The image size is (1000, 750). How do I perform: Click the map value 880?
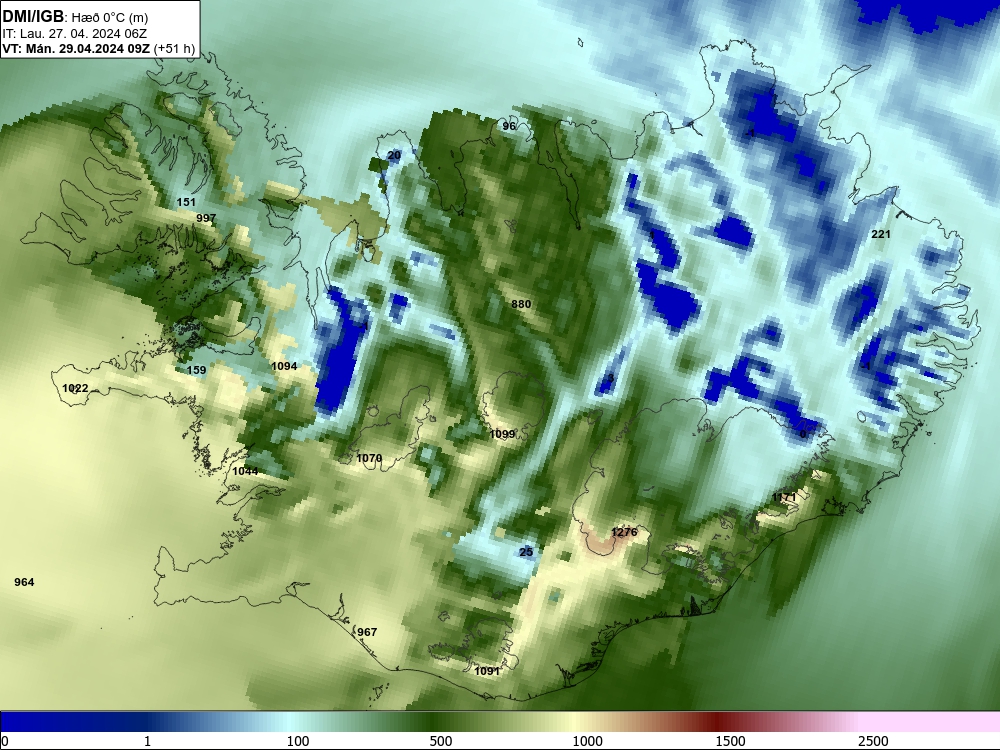(521, 304)
